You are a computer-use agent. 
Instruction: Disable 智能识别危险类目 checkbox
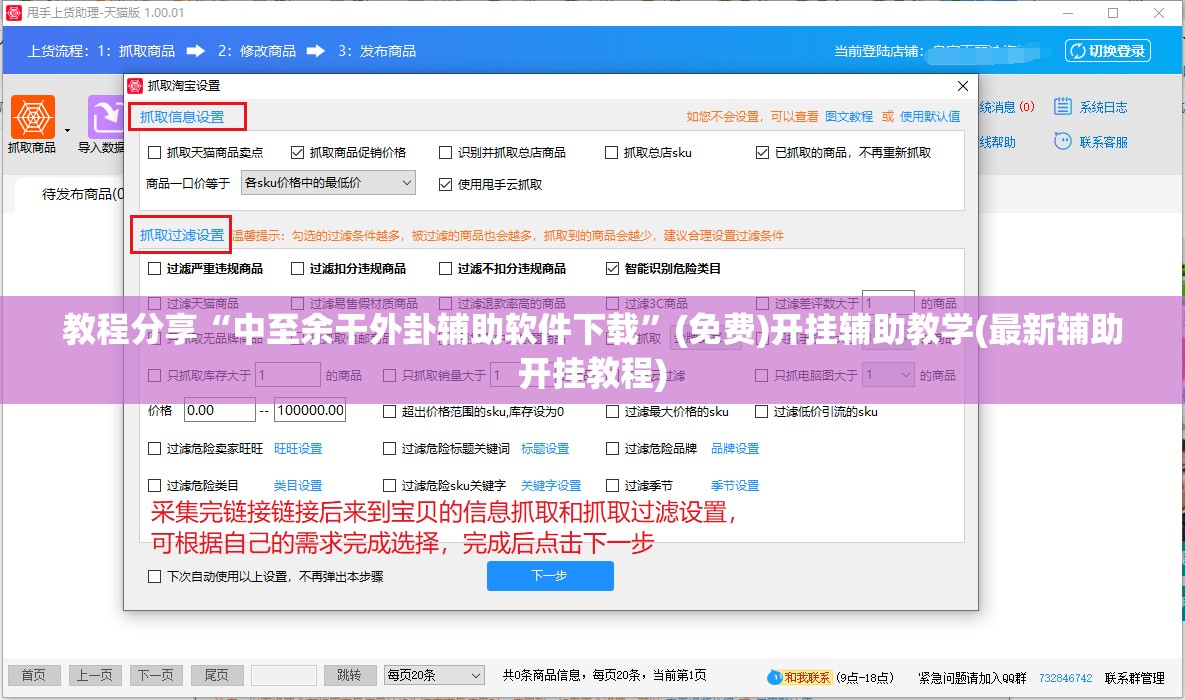tap(612, 268)
